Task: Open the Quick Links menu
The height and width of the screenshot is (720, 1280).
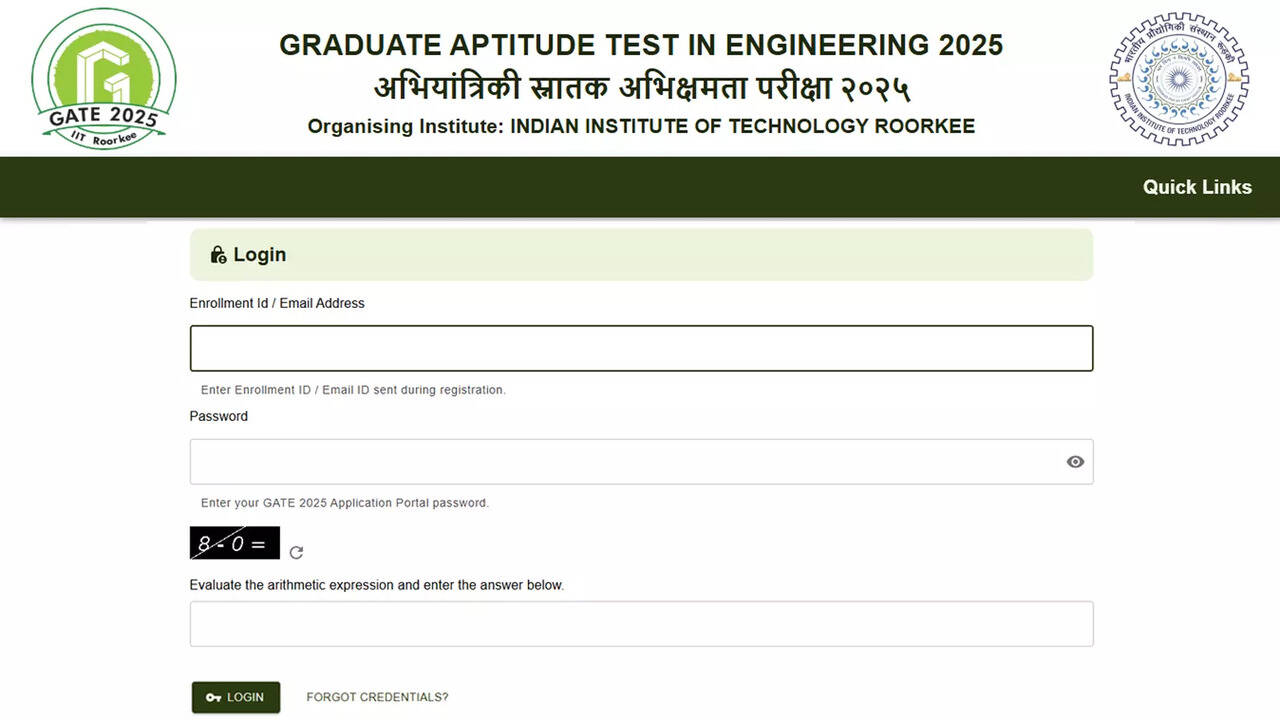Action: point(1197,187)
